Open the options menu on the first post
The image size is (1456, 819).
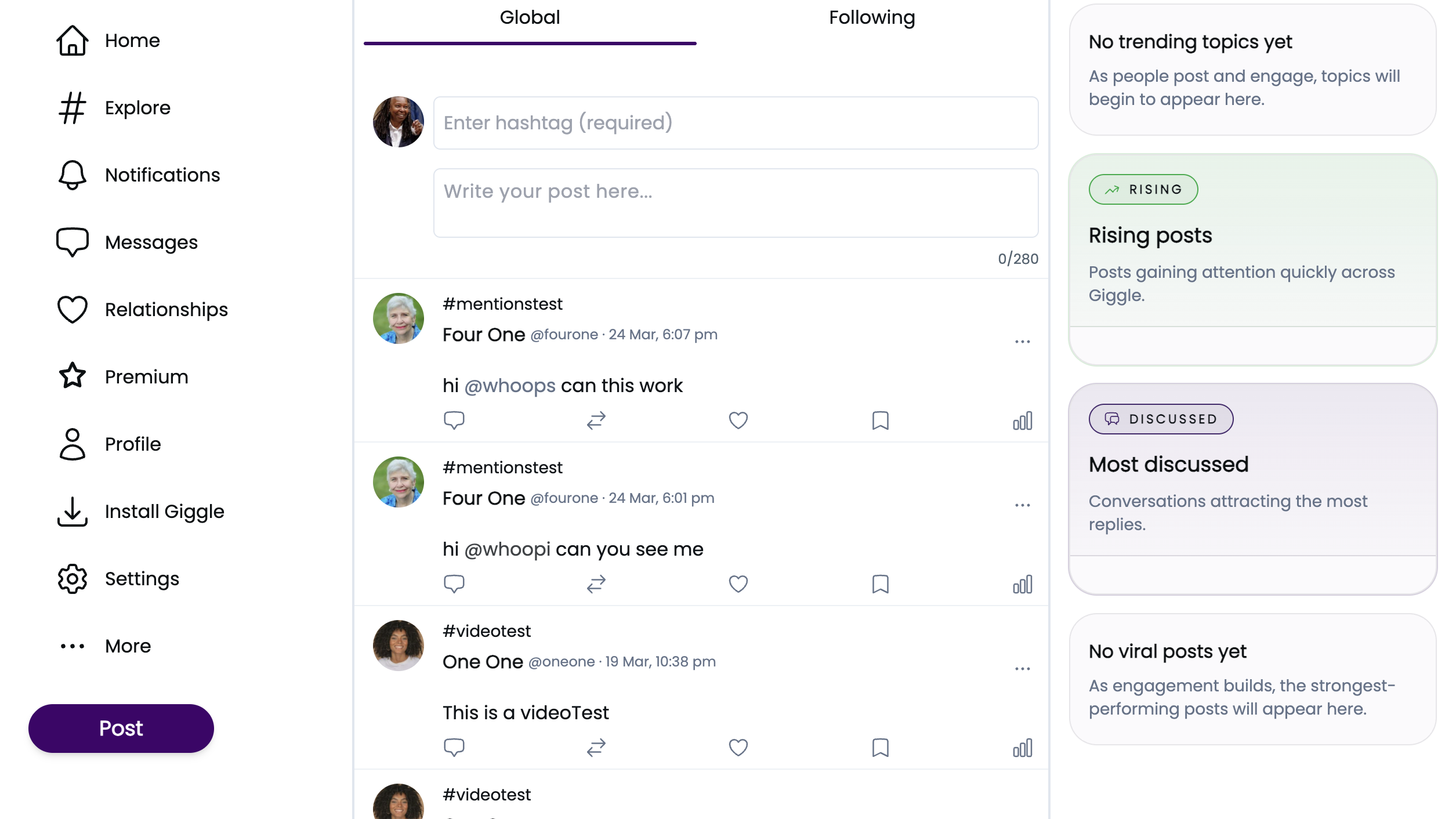click(1022, 342)
